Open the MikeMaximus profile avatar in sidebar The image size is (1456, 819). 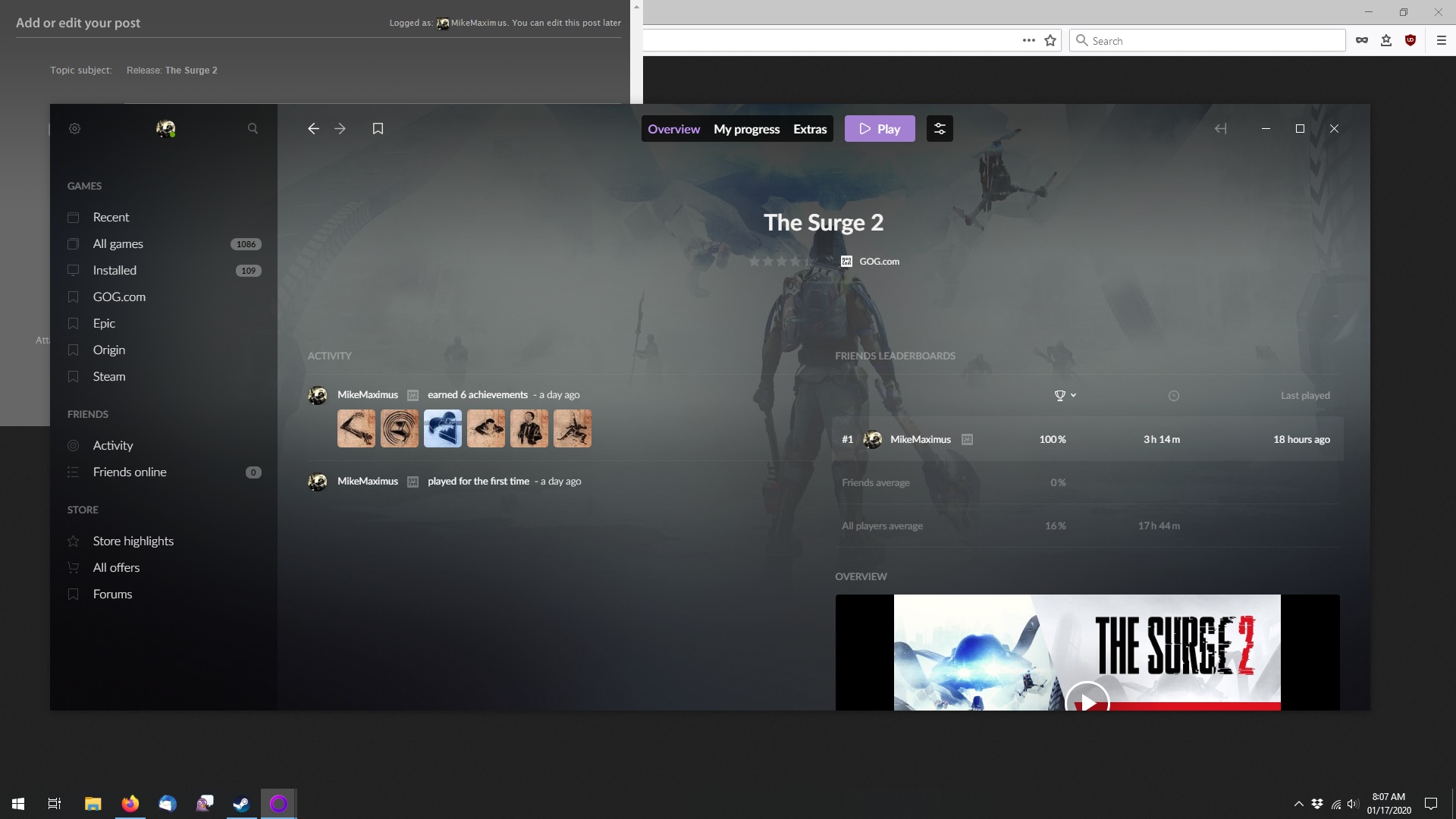click(x=165, y=129)
